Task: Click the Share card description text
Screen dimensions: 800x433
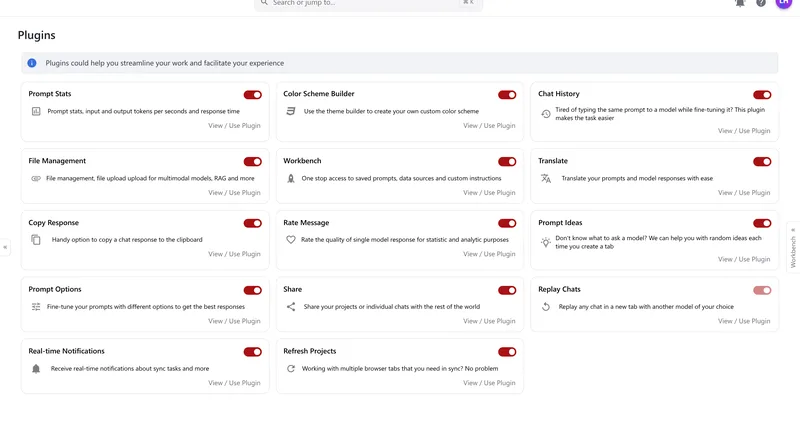Action: tap(392, 307)
